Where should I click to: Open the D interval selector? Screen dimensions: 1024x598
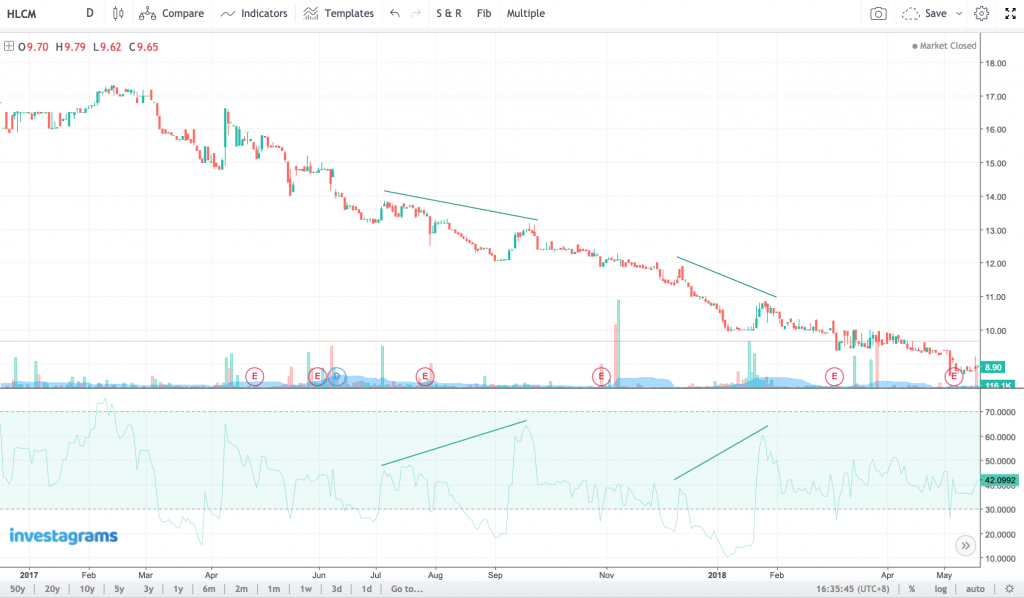(x=89, y=13)
